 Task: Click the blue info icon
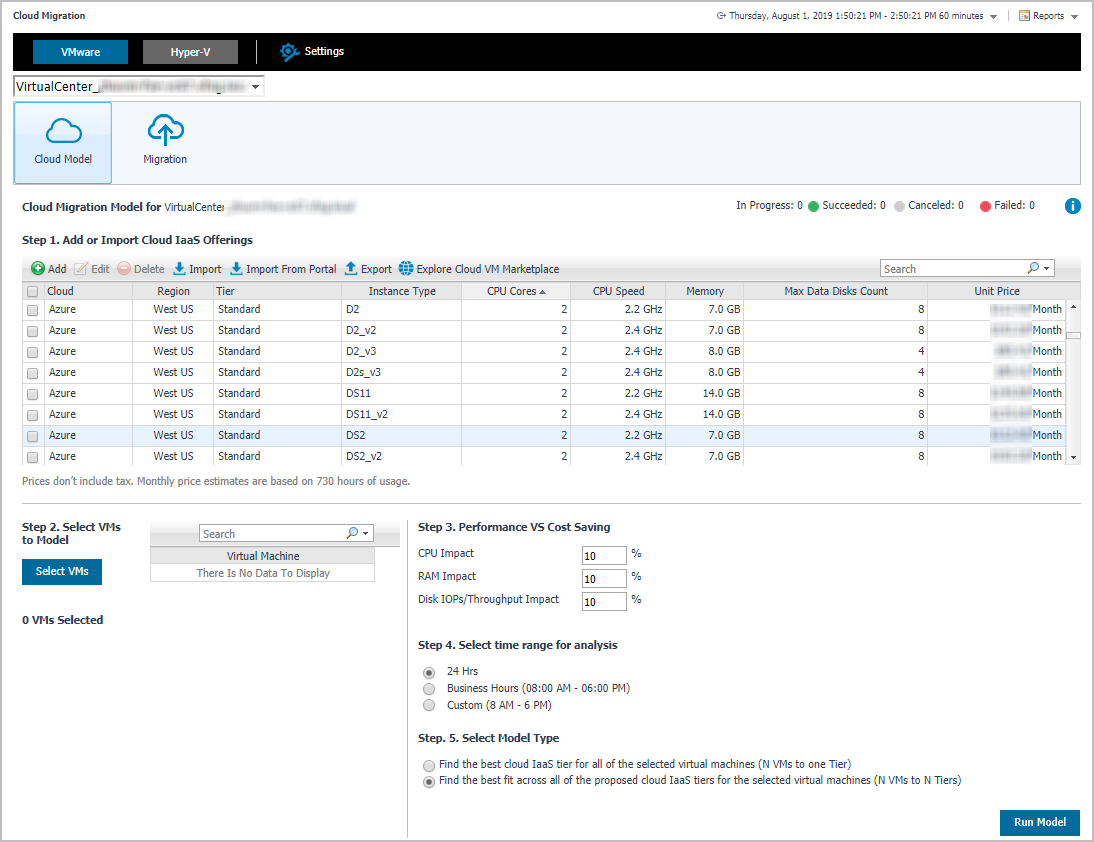pyautogui.click(x=1072, y=206)
